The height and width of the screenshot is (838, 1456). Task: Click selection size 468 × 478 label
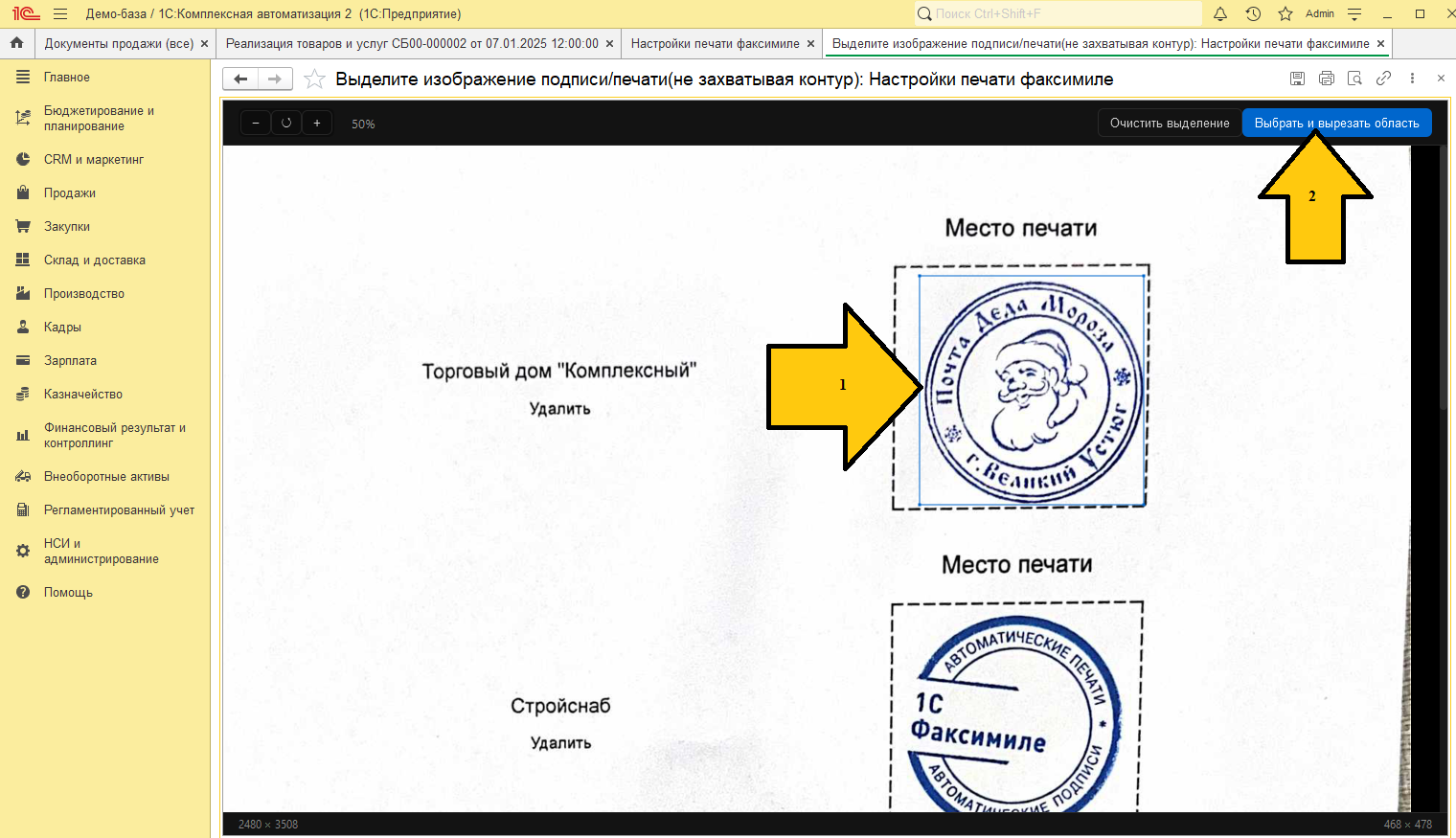(1408, 825)
